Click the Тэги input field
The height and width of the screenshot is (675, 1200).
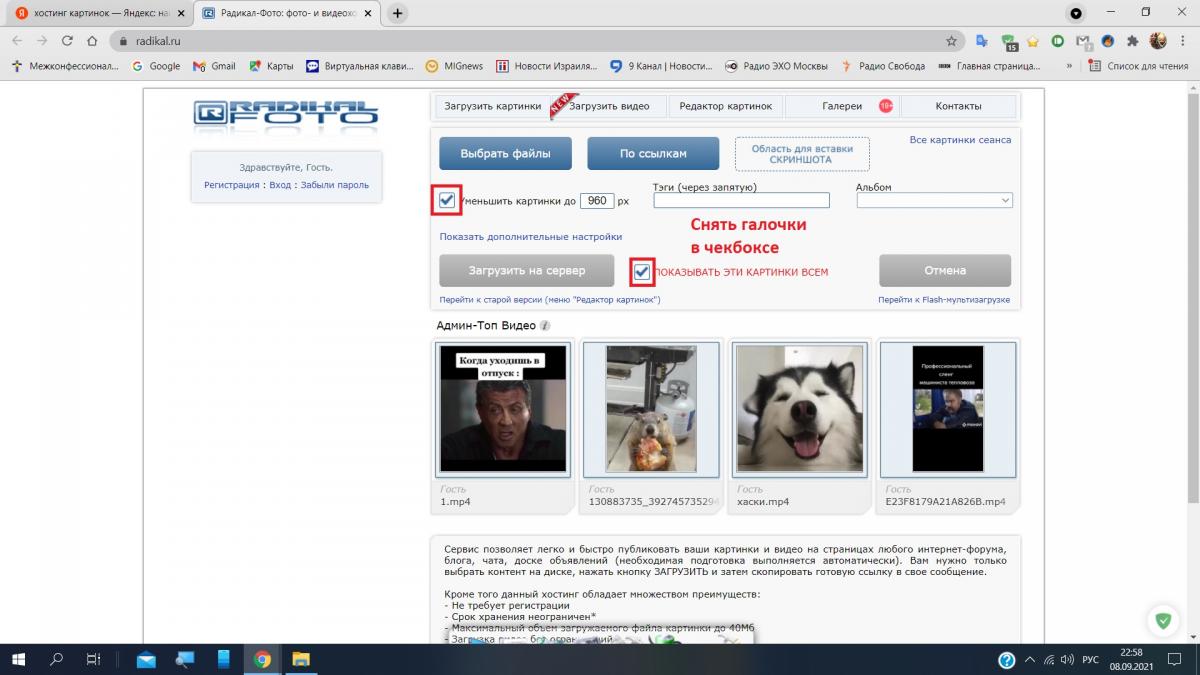tap(741, 201)
